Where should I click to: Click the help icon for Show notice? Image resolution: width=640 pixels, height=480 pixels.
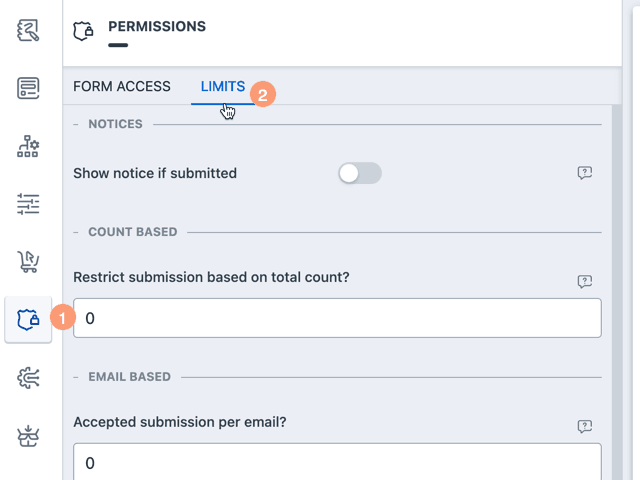[x=584, y=173]
